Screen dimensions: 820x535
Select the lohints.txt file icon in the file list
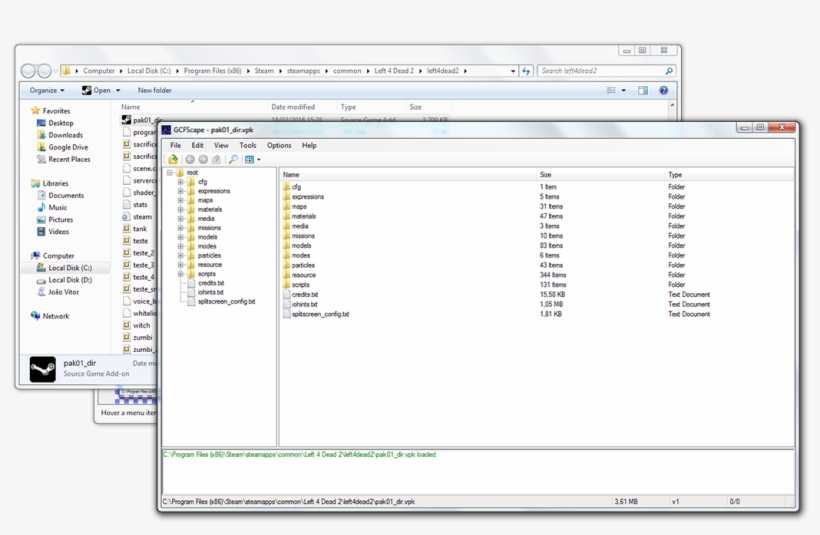coord(286,304)
